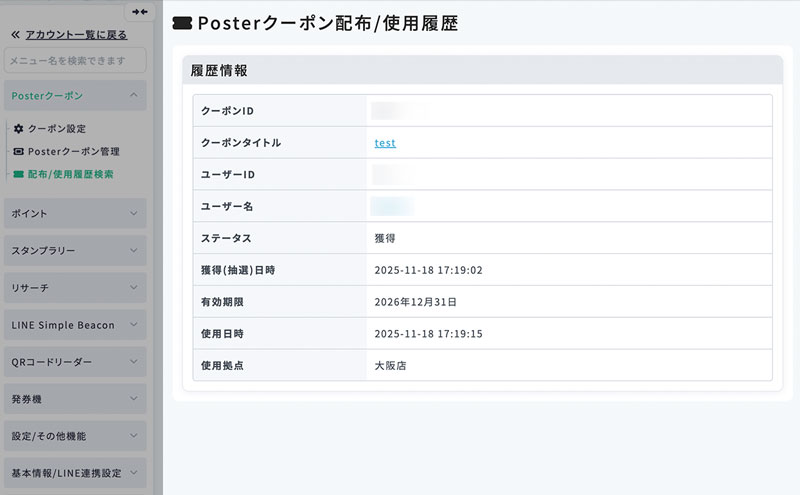Expand the 基本情報/LINE連携設定 section

pyautogui.click(x=76, y=473)
